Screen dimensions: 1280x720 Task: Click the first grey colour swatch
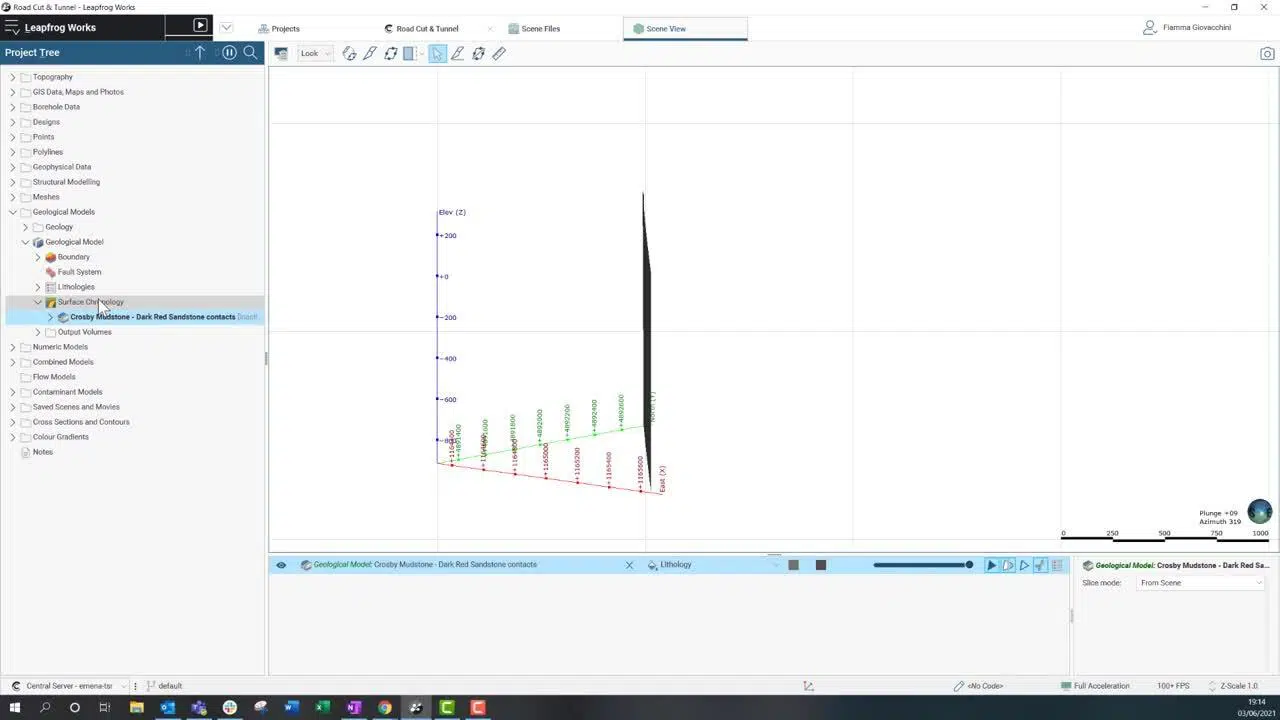(x=793, y=565)
